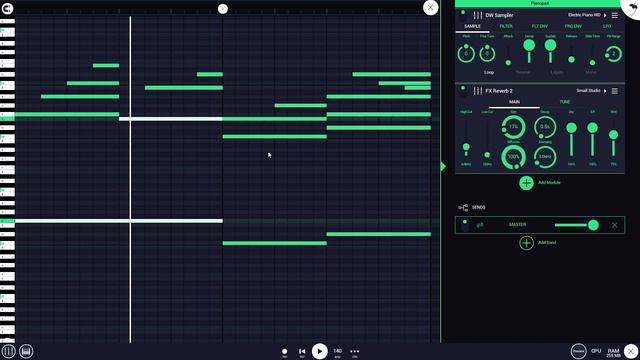Toggle the Preview button
640x360 pixels.
click(x=578, y=351)
